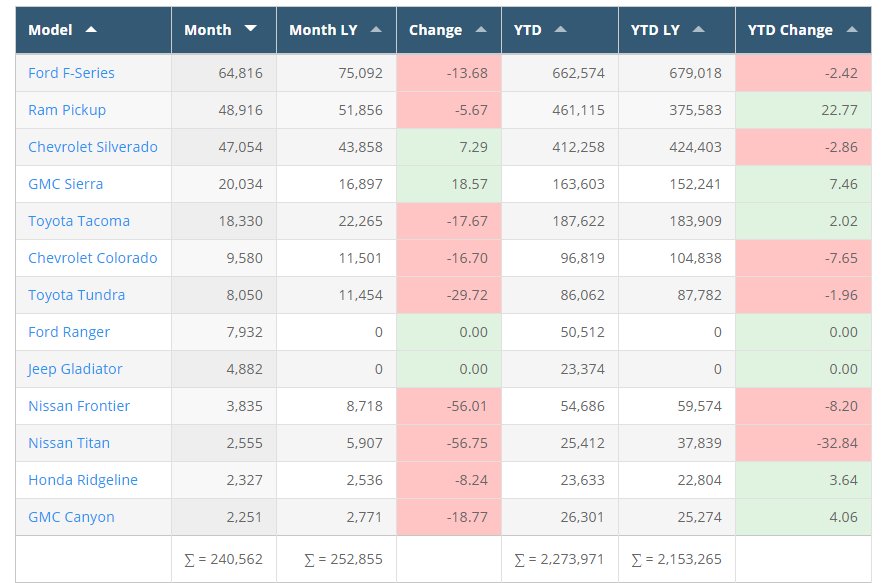Viewport: 885px width, 583px height.
Task: Sort descending arrow beside Month header
Action: coord(251,28)
